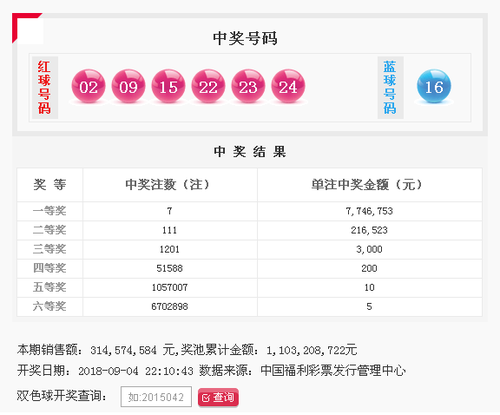
Task: Click the 奖等 column header
Action: [x=50, y=184]
